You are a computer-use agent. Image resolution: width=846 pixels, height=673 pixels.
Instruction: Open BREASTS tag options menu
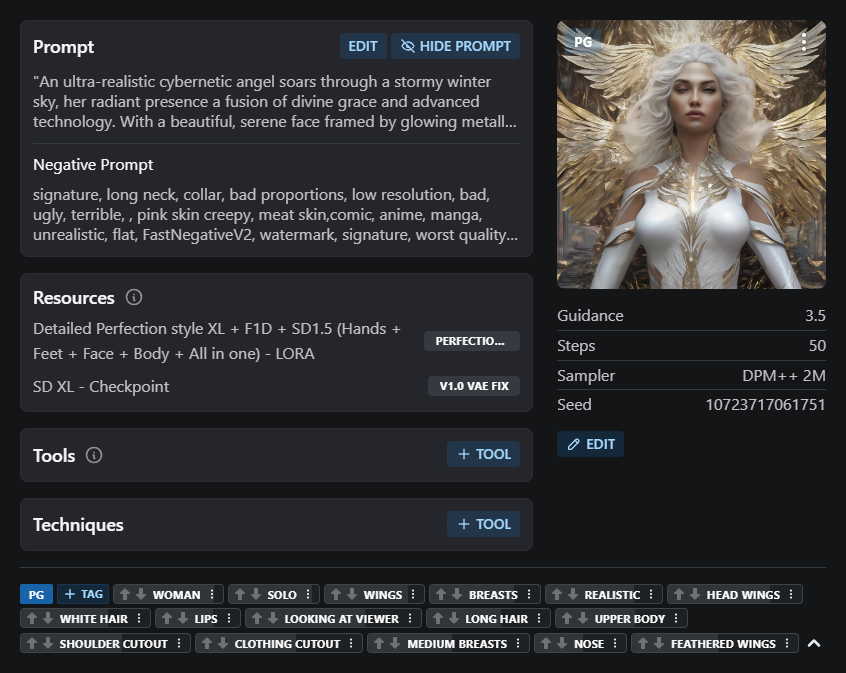(x=529, y=594)
